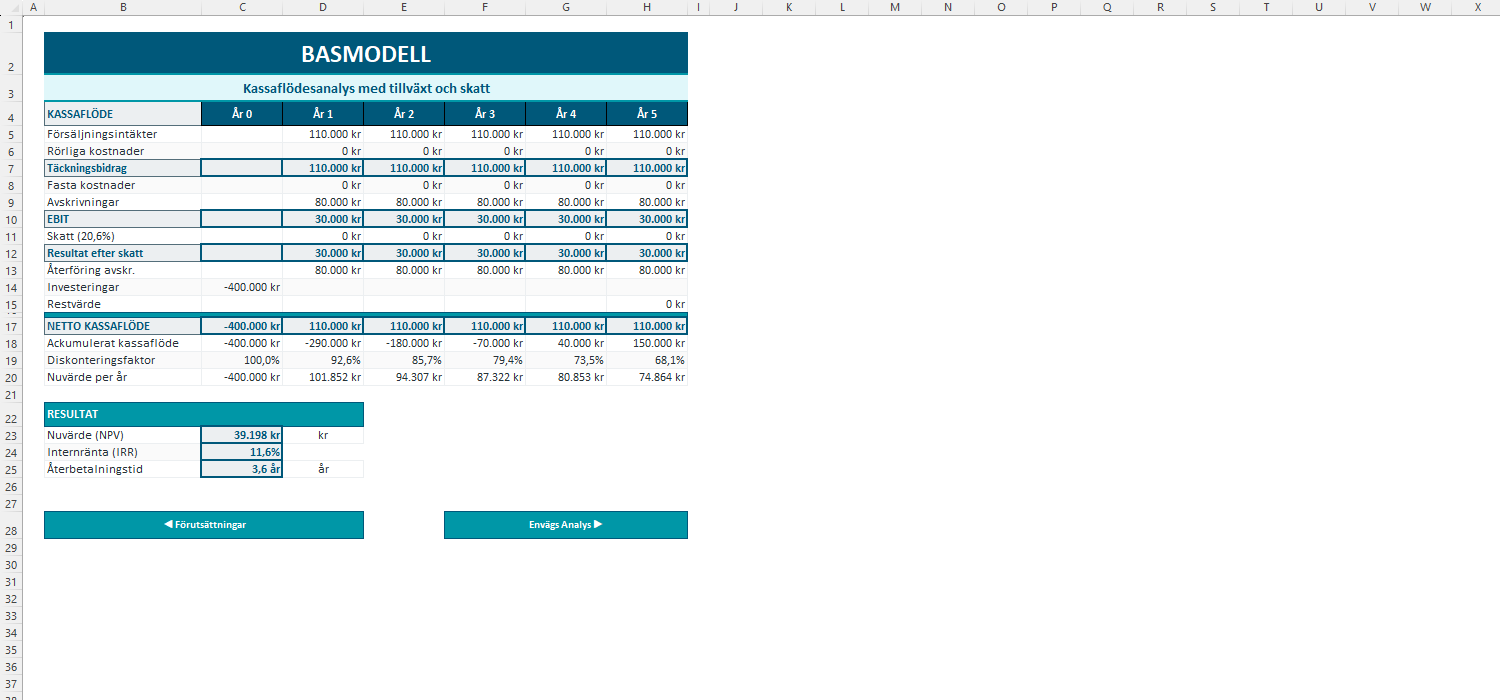Click accumulated cash flow value -290.000 kr

tap(323, 343)
